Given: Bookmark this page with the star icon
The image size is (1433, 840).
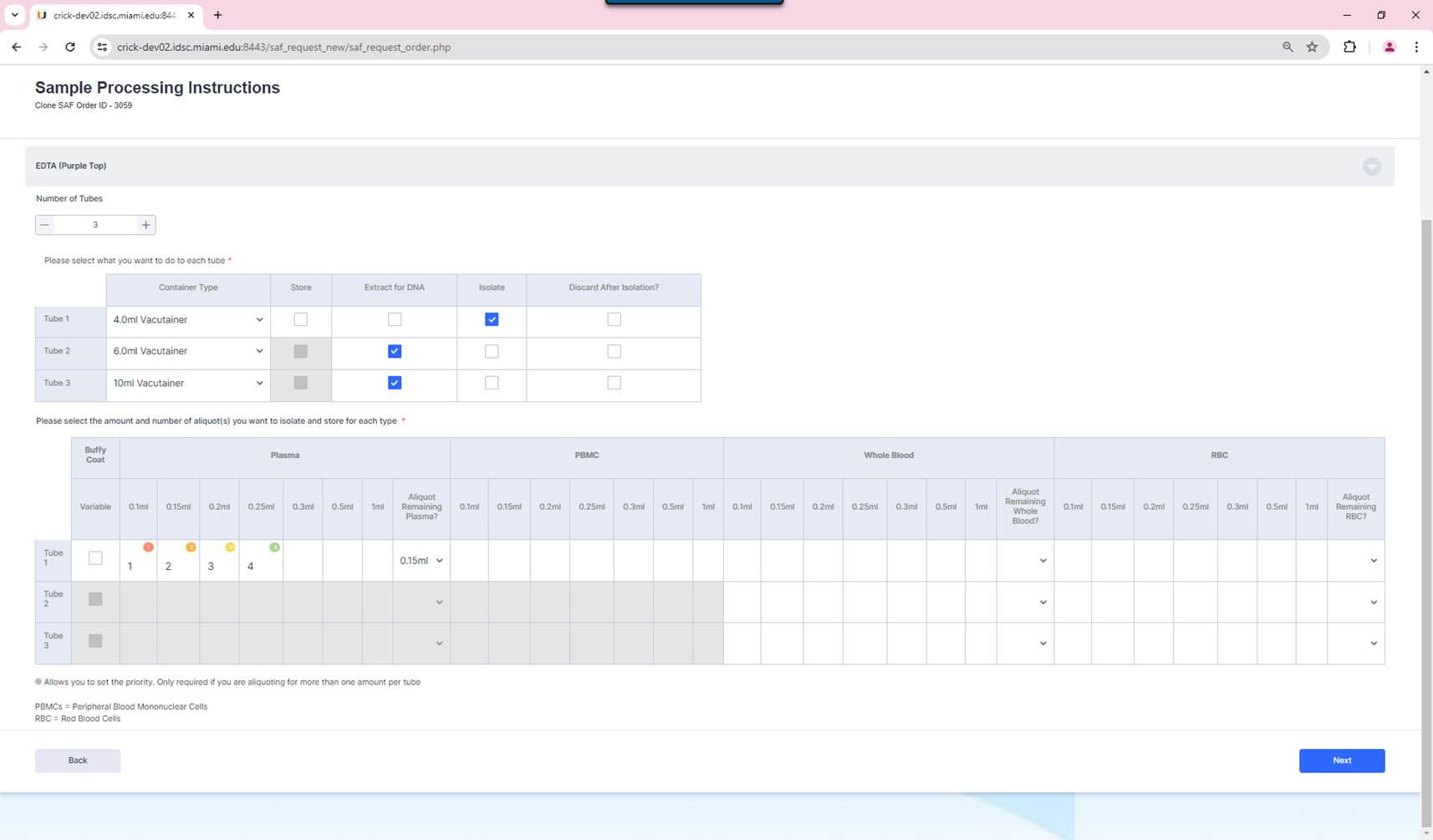Looking at the screenshot, I should [x=1312, y=48].
